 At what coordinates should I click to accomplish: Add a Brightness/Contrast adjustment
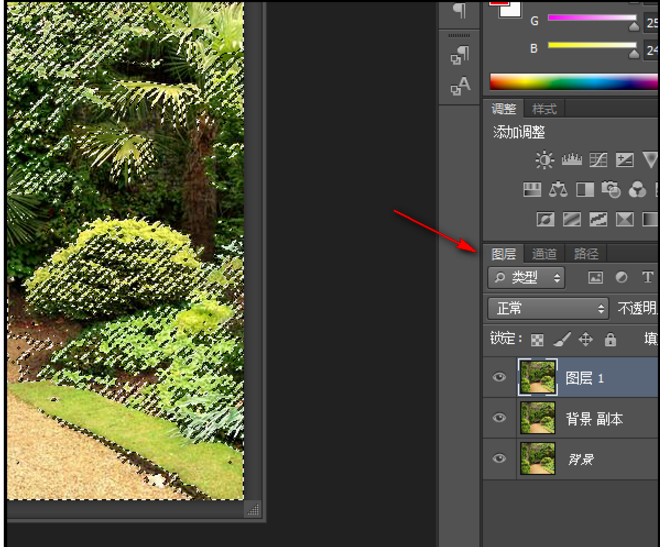(544, 160)
